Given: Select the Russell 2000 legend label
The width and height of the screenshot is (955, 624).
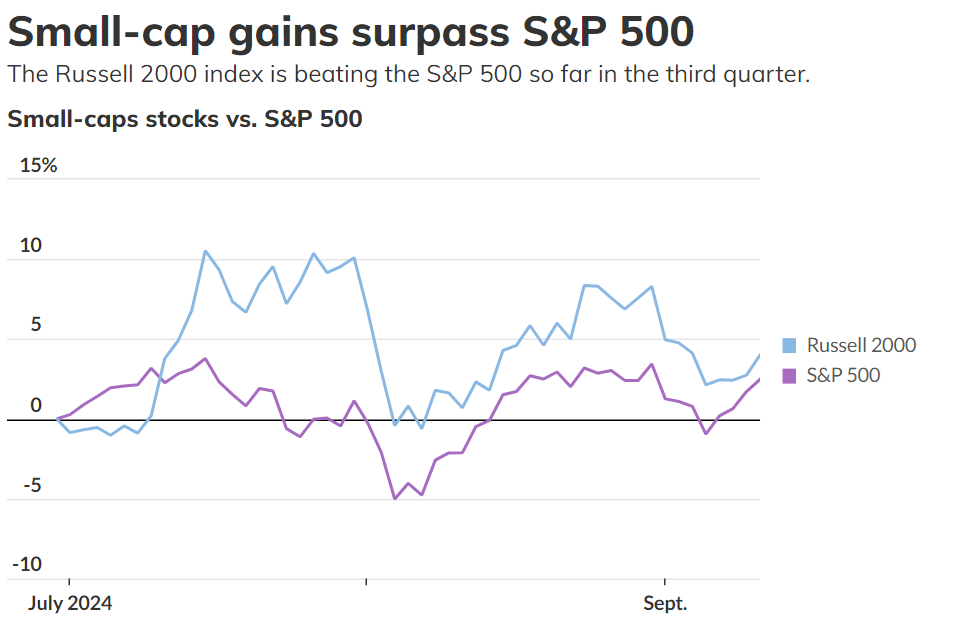Looking at the screenshot, I should [861, 346].
